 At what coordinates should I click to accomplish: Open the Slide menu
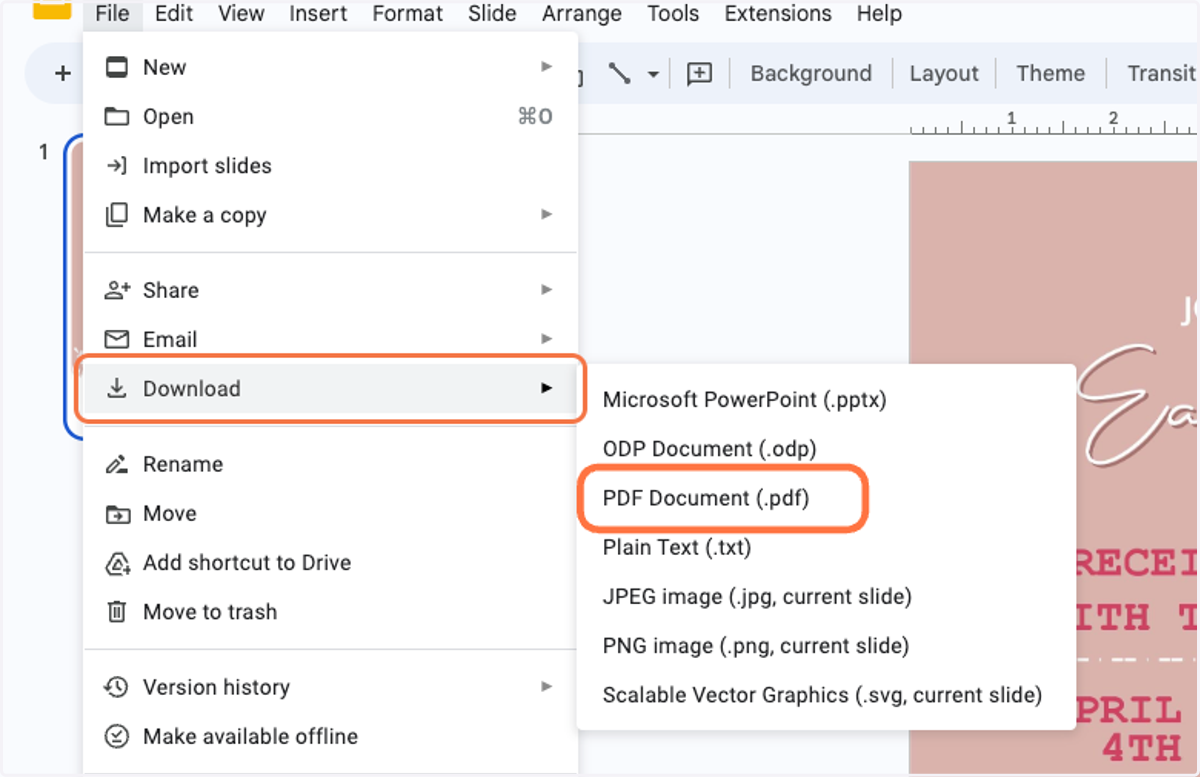click(492, 14)
